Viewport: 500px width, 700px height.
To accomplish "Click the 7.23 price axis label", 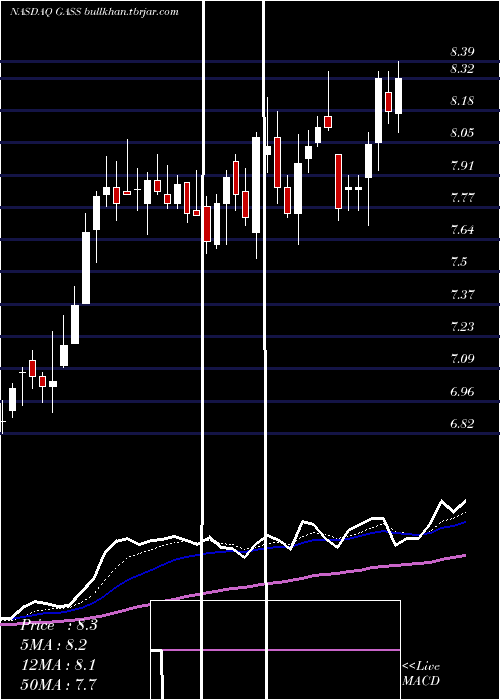I will coord(462,326).
